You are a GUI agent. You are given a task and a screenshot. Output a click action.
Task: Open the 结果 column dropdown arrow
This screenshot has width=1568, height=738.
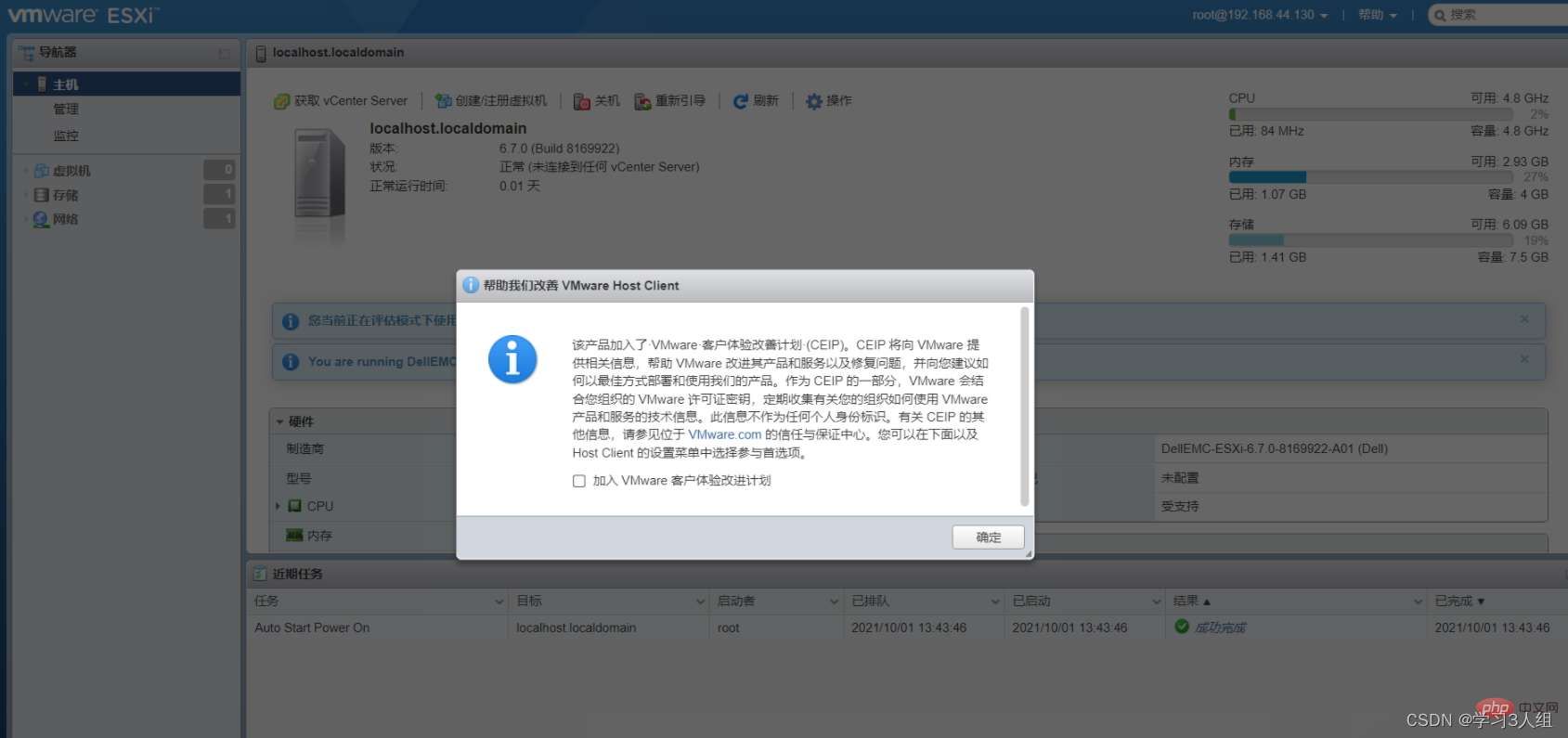pos(1419,602)
